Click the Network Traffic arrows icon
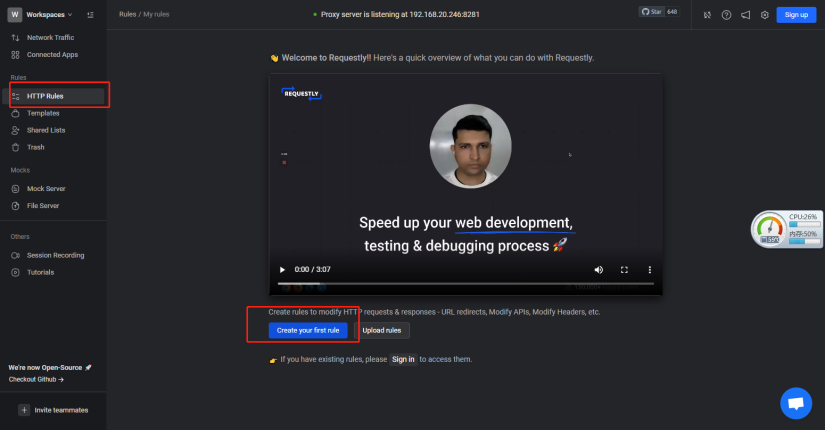The width and height of the screenshot is (825, 430). pos(15,37)
